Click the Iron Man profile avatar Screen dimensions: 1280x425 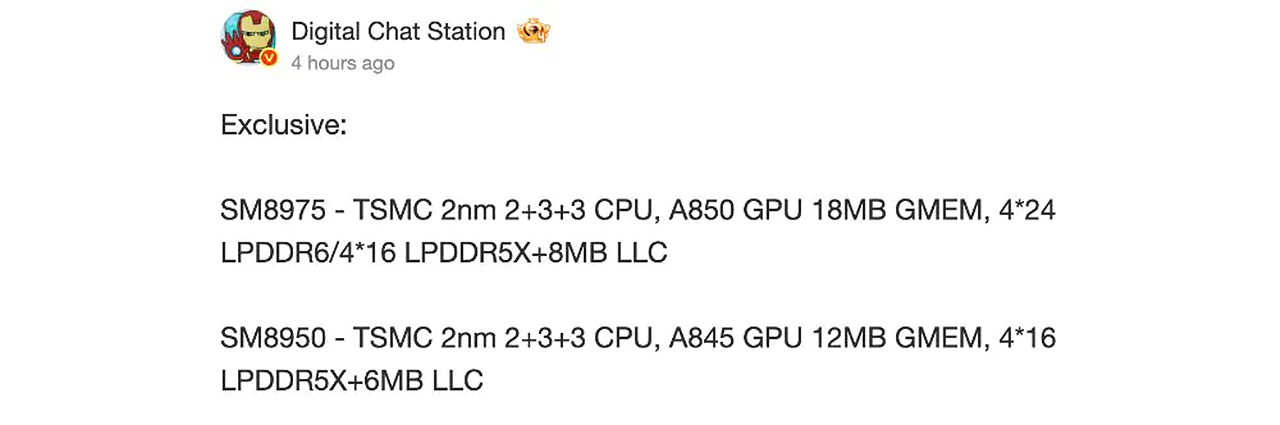(x=247, y=38)
